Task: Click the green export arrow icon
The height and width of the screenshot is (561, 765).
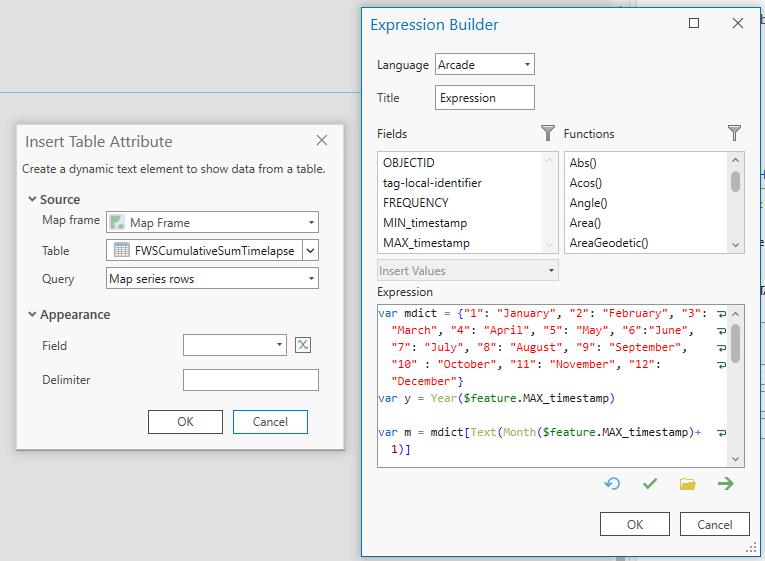Action: 725,484
